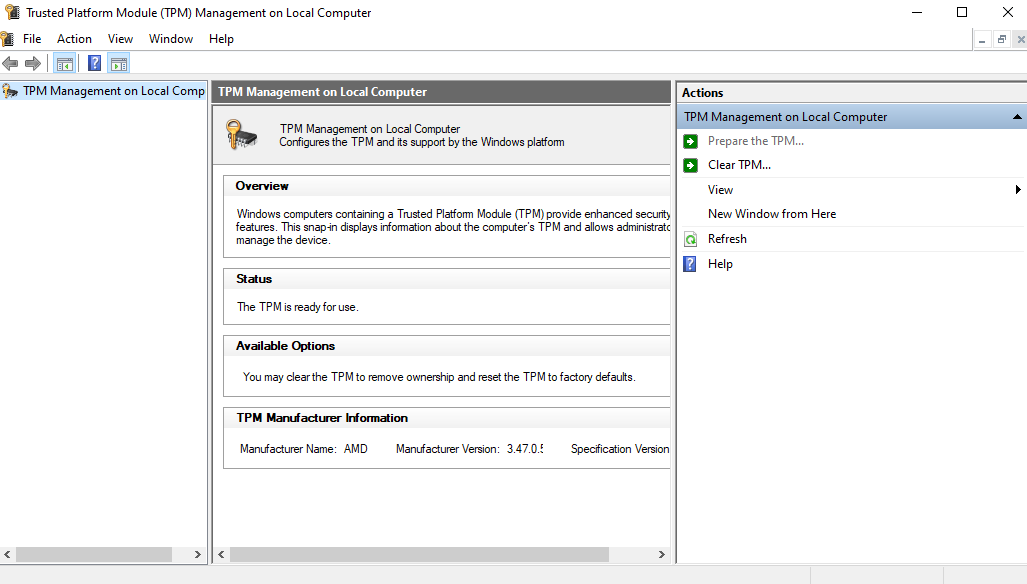Minimize the inner MDI child window
Screen dimensions: 1027x584
982,40
